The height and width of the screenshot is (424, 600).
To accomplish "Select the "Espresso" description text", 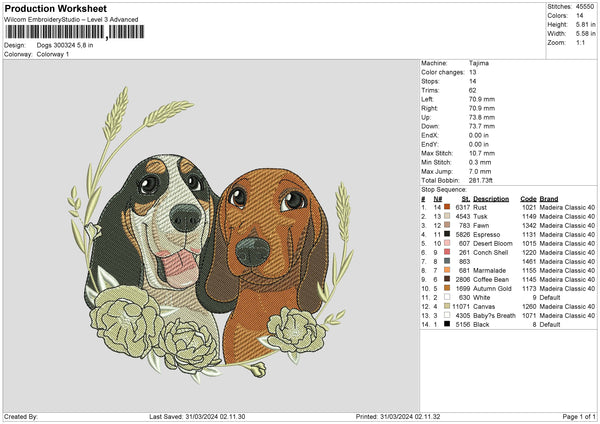I will pos(486,234).
